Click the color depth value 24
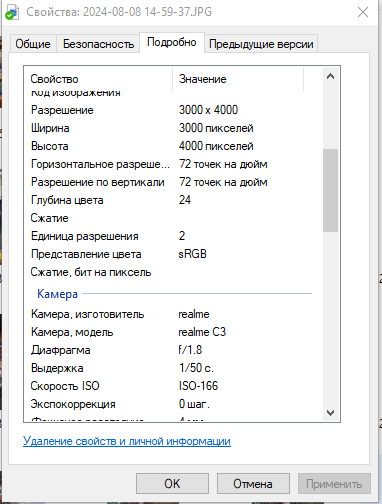Image resolution: width=382 pixels, height=504 pixels. [185, 200]
